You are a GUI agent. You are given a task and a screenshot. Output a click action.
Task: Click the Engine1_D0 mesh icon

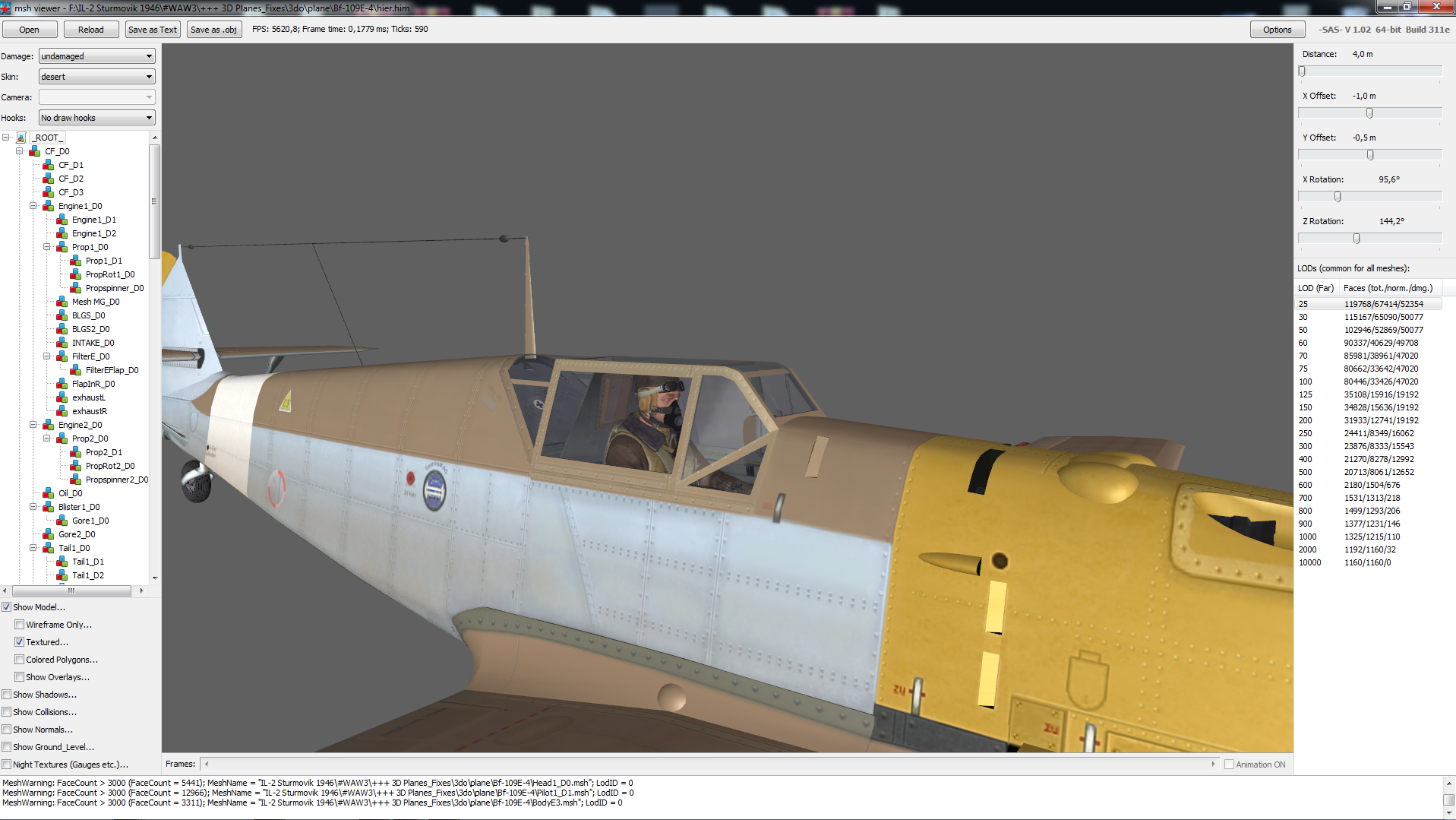(48, 206)
